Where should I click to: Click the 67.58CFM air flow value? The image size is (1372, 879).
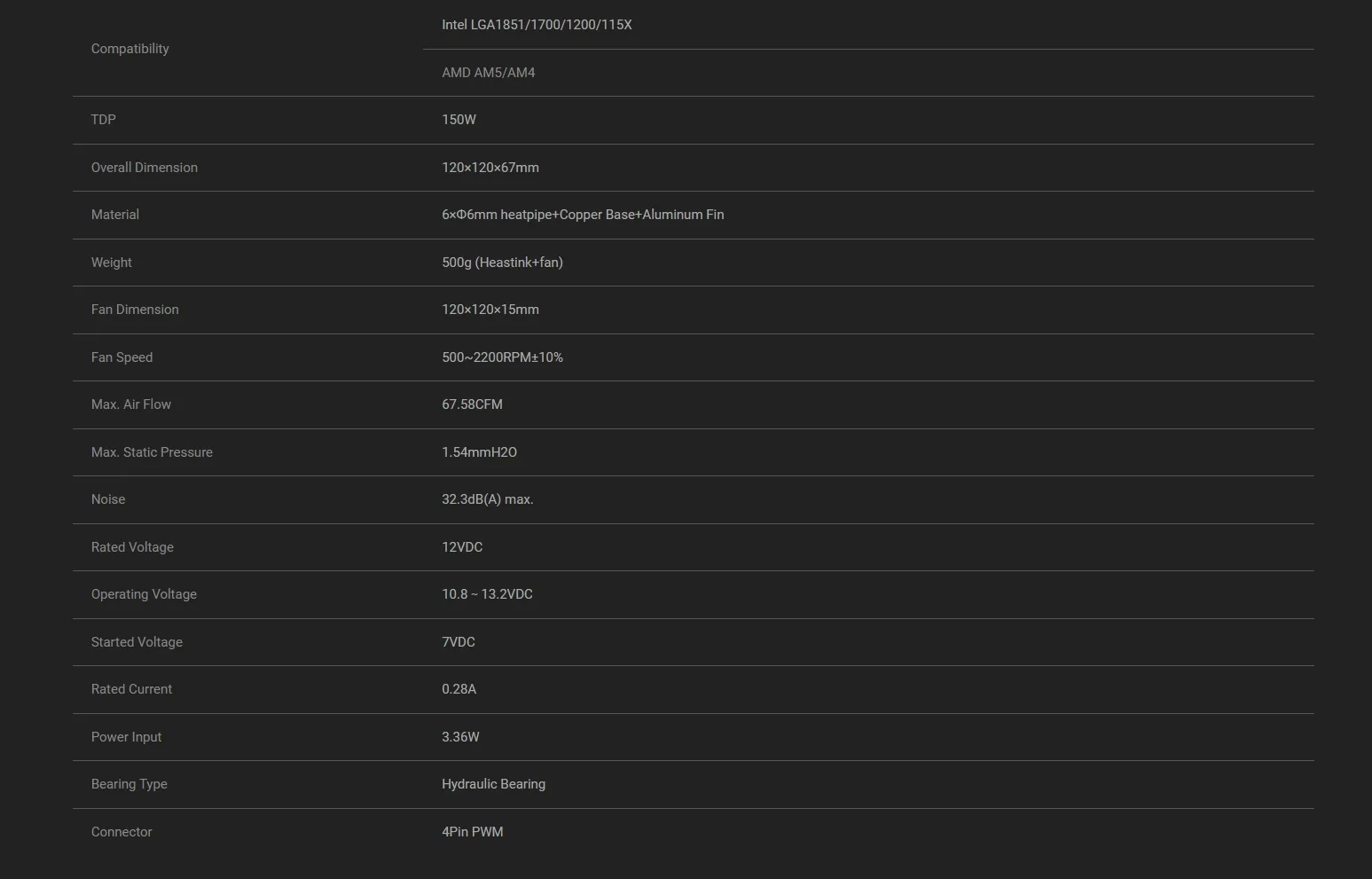tap(472, 404)
